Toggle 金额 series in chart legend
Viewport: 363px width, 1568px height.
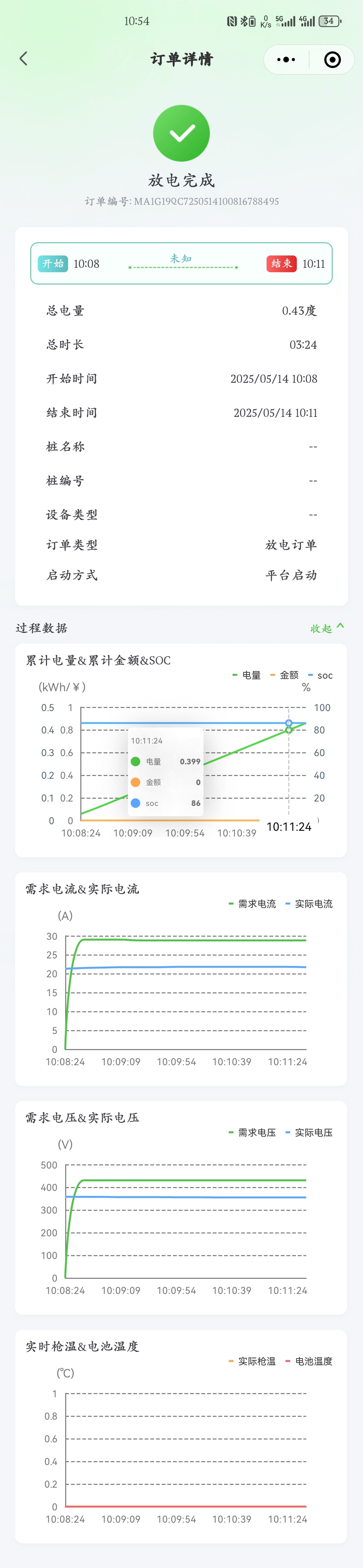(x=284, y=675)
